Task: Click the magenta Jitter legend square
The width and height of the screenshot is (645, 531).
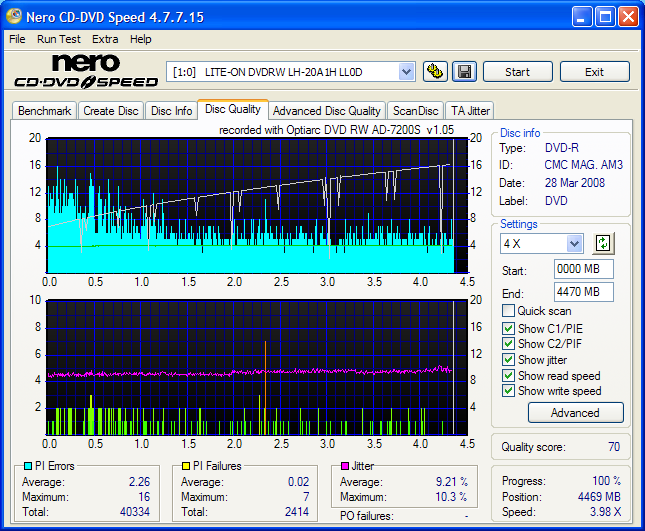Action: click(344, 466)
